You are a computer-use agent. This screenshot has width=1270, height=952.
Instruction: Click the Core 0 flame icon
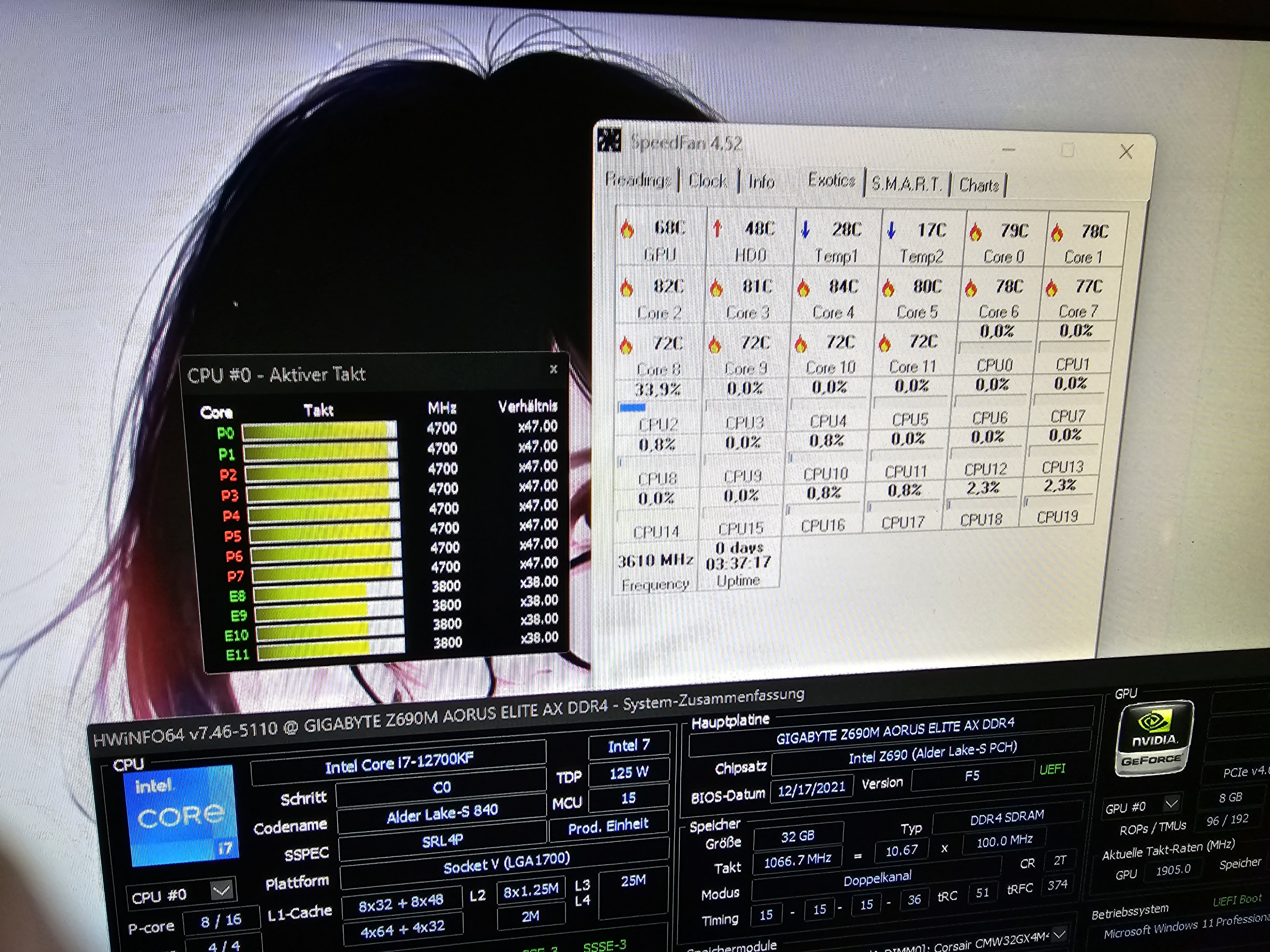975,232
